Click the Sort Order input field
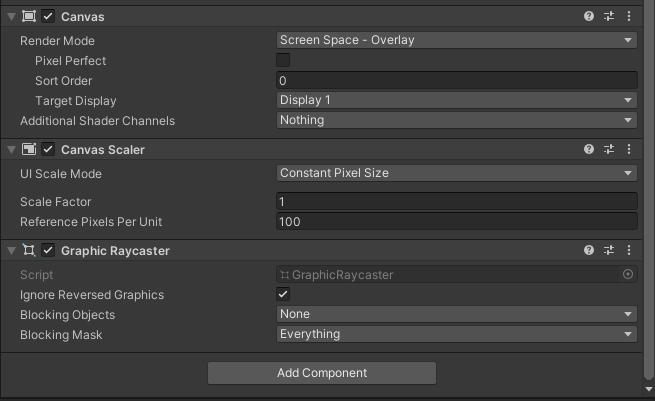This screenshot has width=655, height=401. [456, 81]
